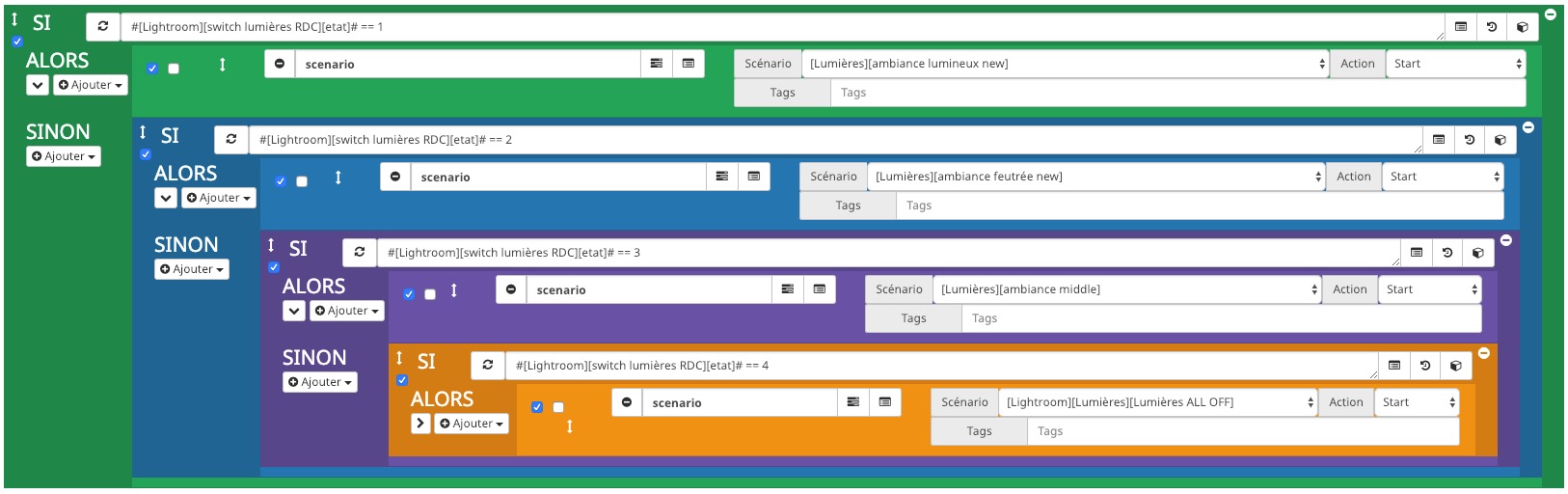Click refresh icon beside the state == 1 condition

point(103,27)
